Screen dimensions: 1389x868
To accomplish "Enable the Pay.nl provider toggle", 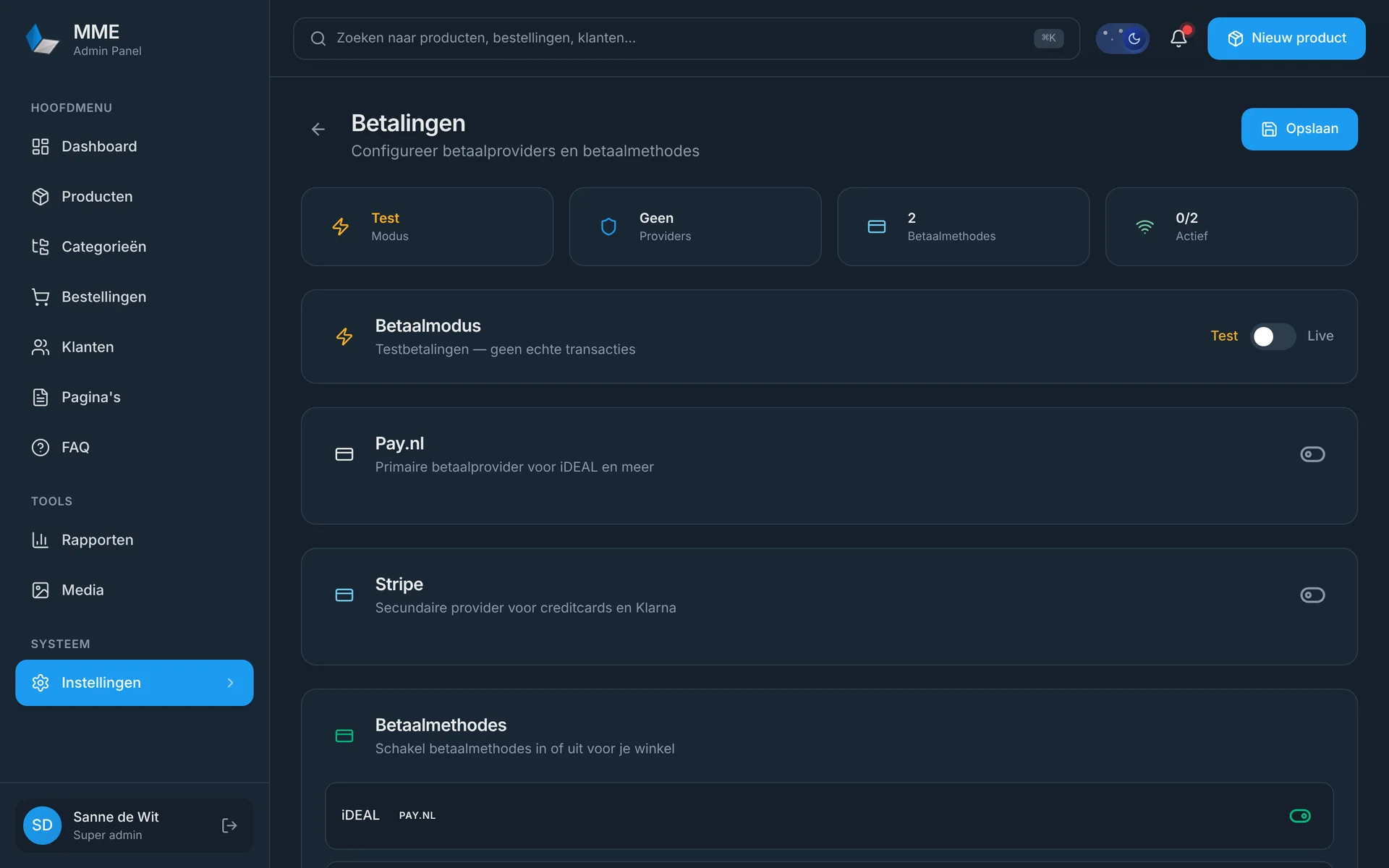I will pos(1312,454).
